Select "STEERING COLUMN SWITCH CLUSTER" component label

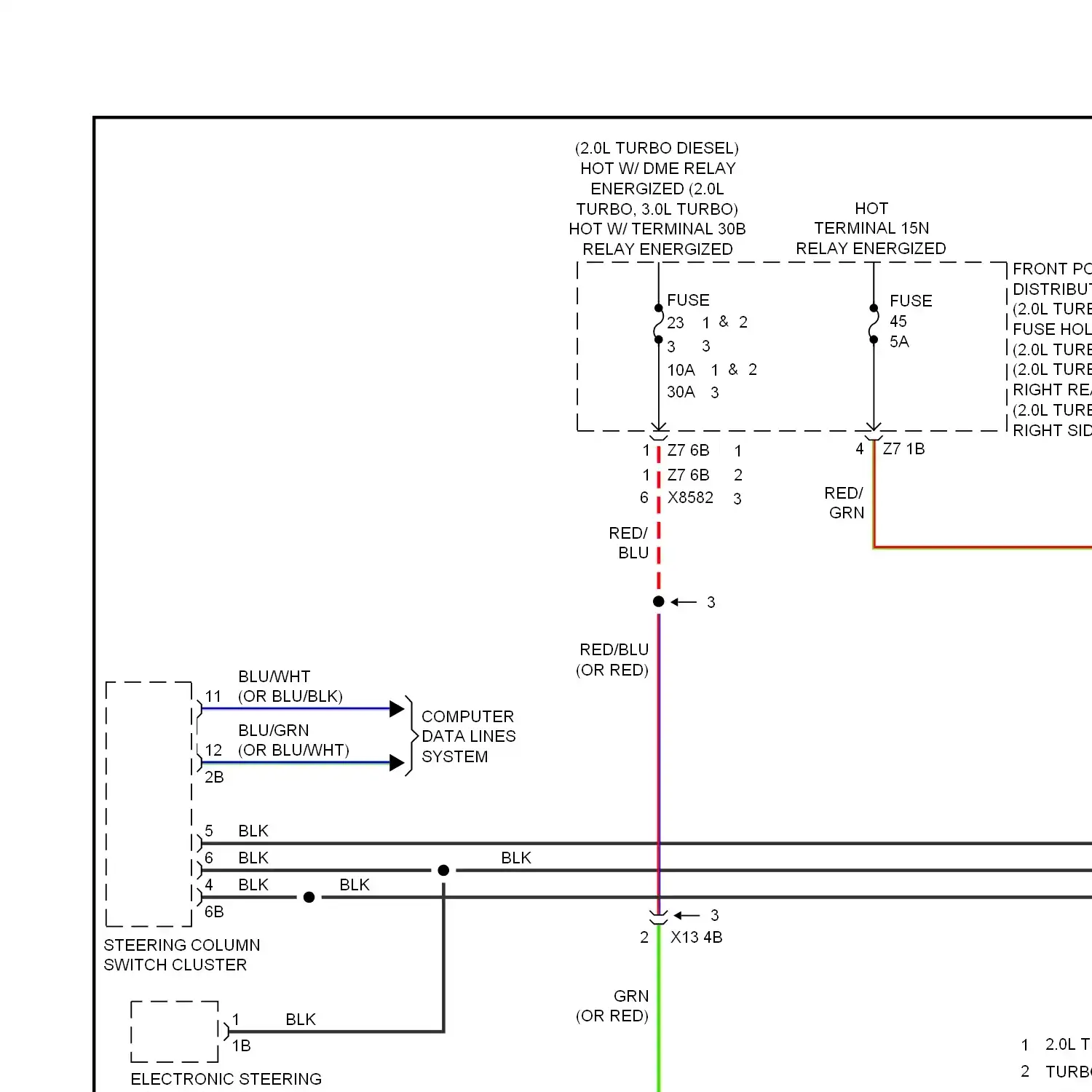click(182, 954)
